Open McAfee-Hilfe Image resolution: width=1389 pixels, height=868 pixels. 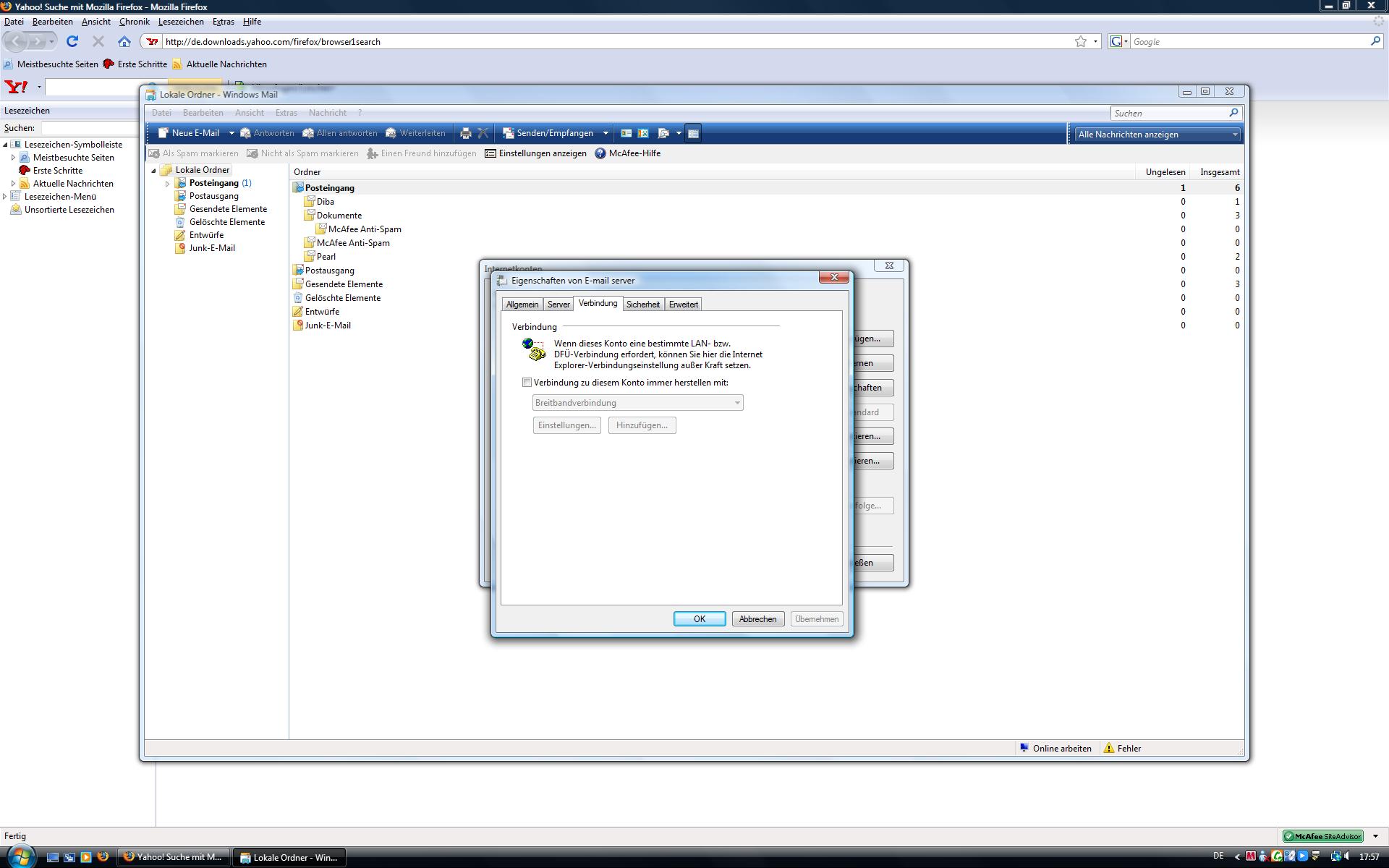(x=628, y=153)
